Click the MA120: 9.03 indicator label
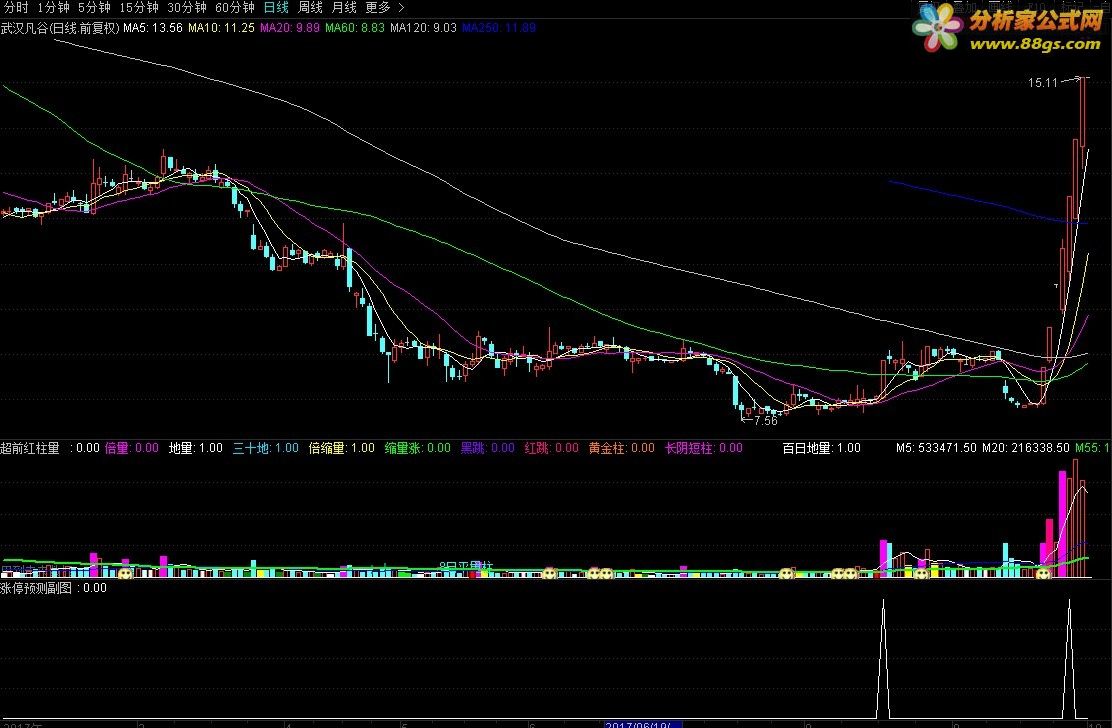The width and height of the screenshot is (1112, 728). 423,28
